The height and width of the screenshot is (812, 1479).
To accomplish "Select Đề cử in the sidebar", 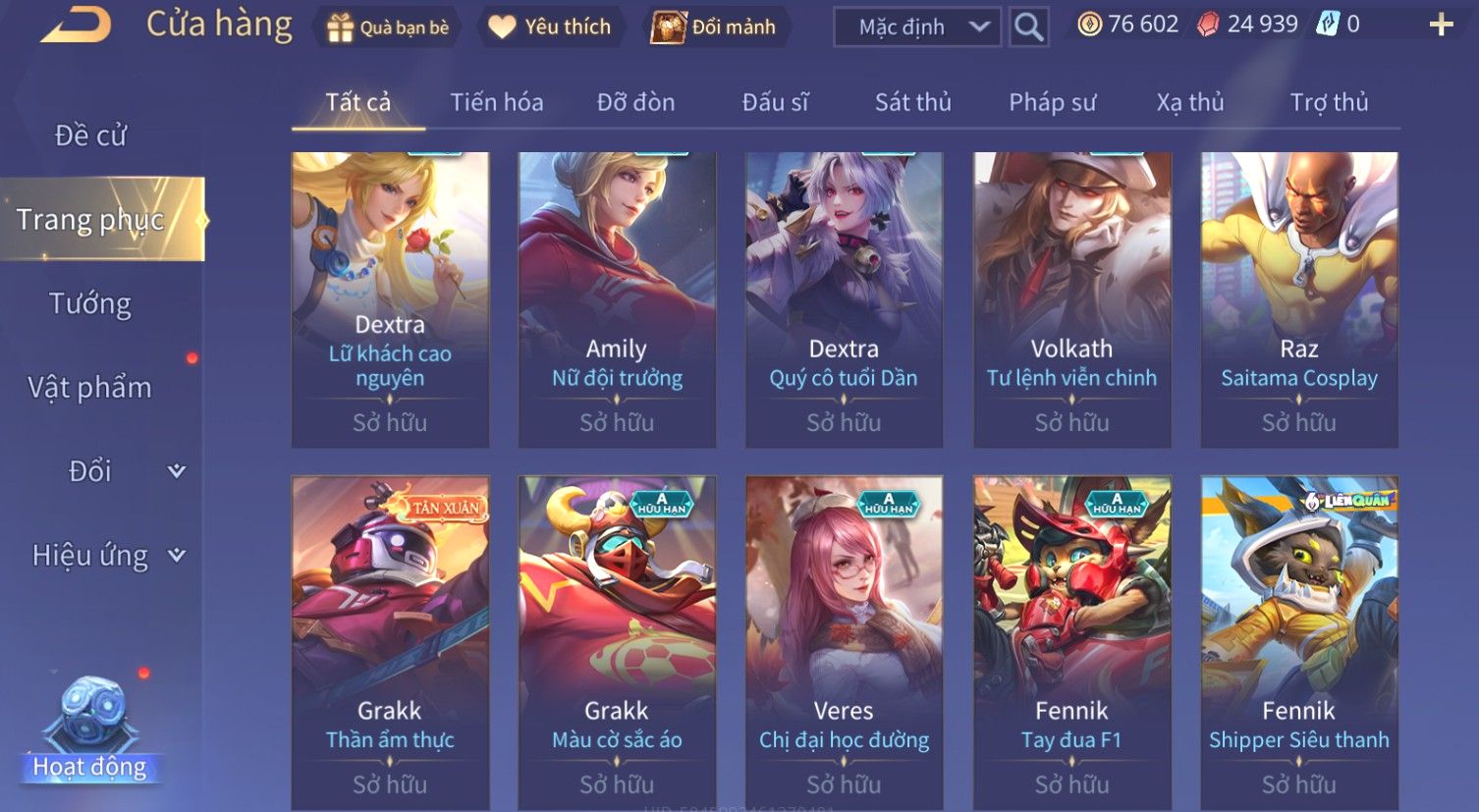I will [x=90, y=135].
